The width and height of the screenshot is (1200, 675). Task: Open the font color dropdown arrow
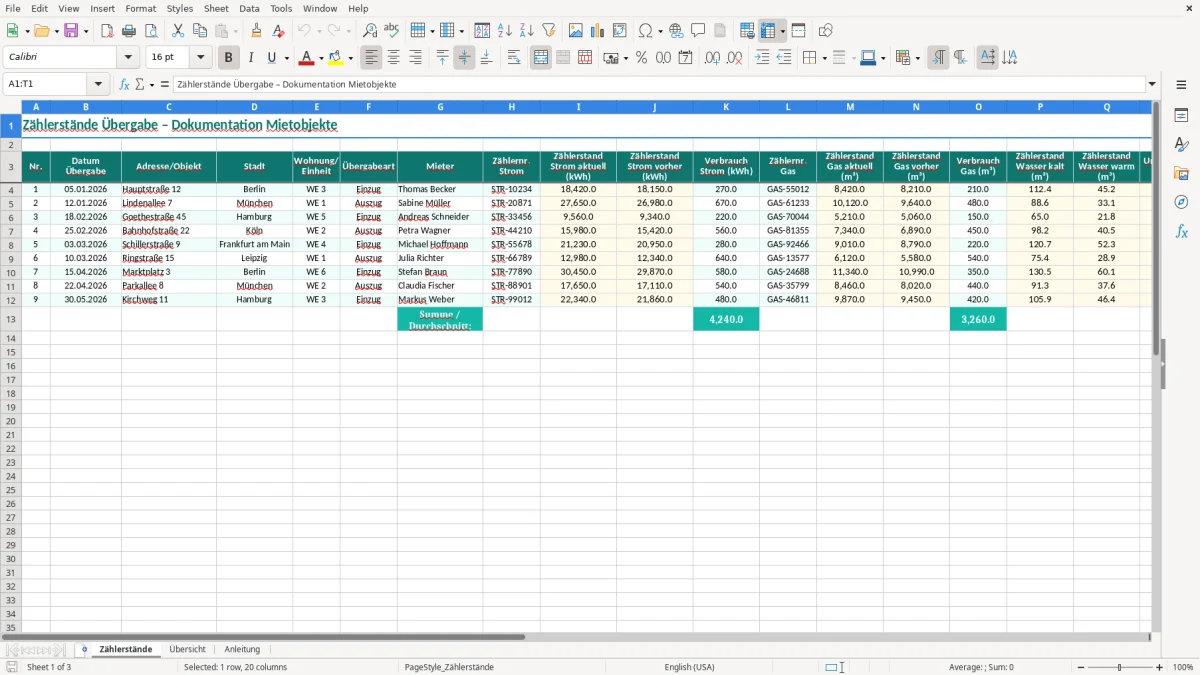click(321, 58)
